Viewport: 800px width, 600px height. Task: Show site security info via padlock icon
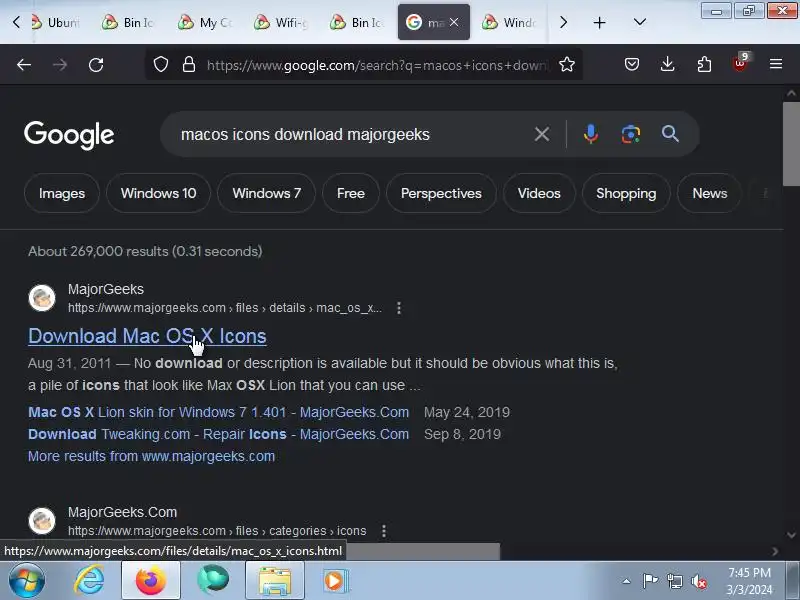pyautogui.click(x=189, y=65)
